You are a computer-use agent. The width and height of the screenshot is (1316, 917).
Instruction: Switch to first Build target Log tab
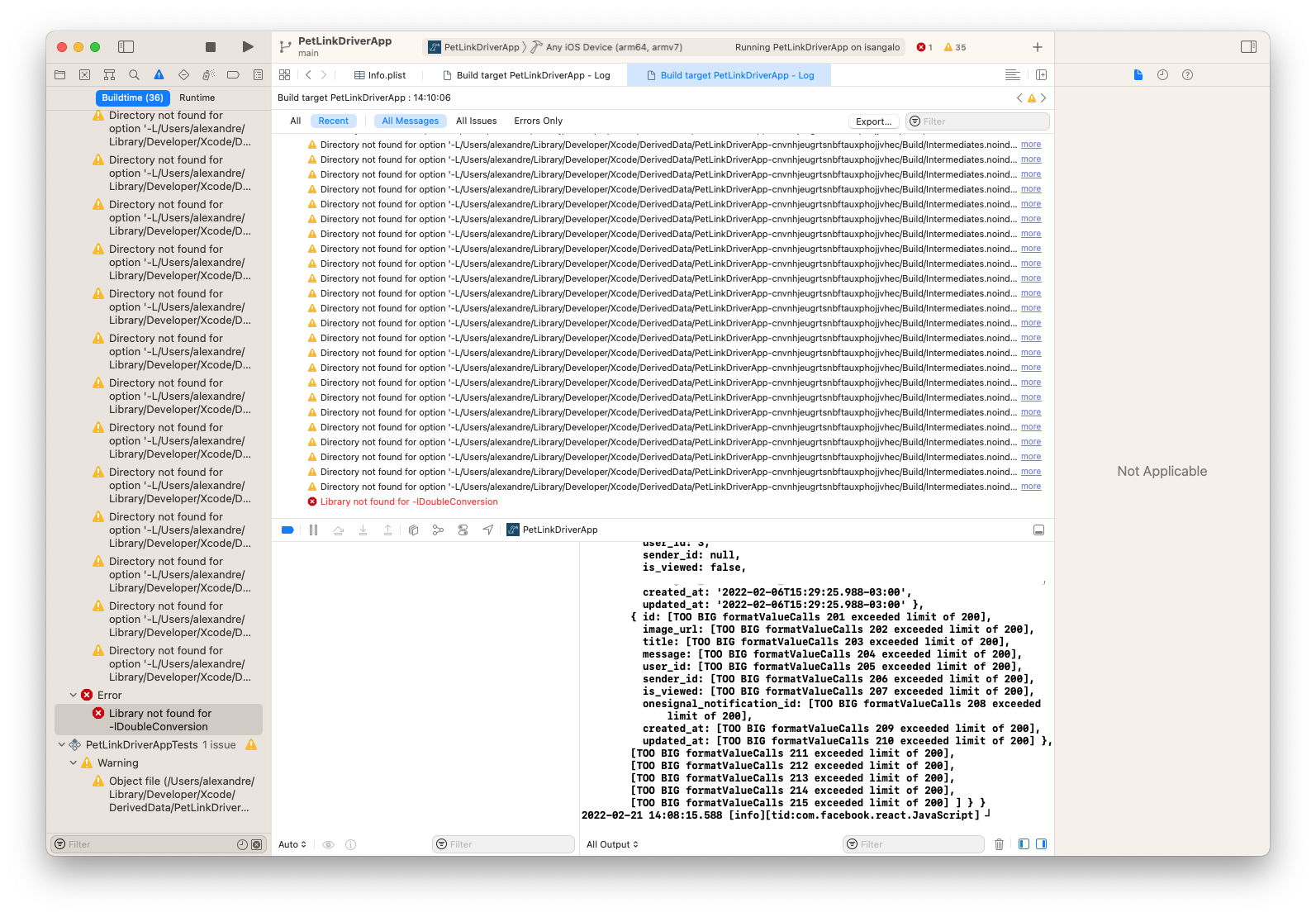pyautogui.click(x=526, y=75)
